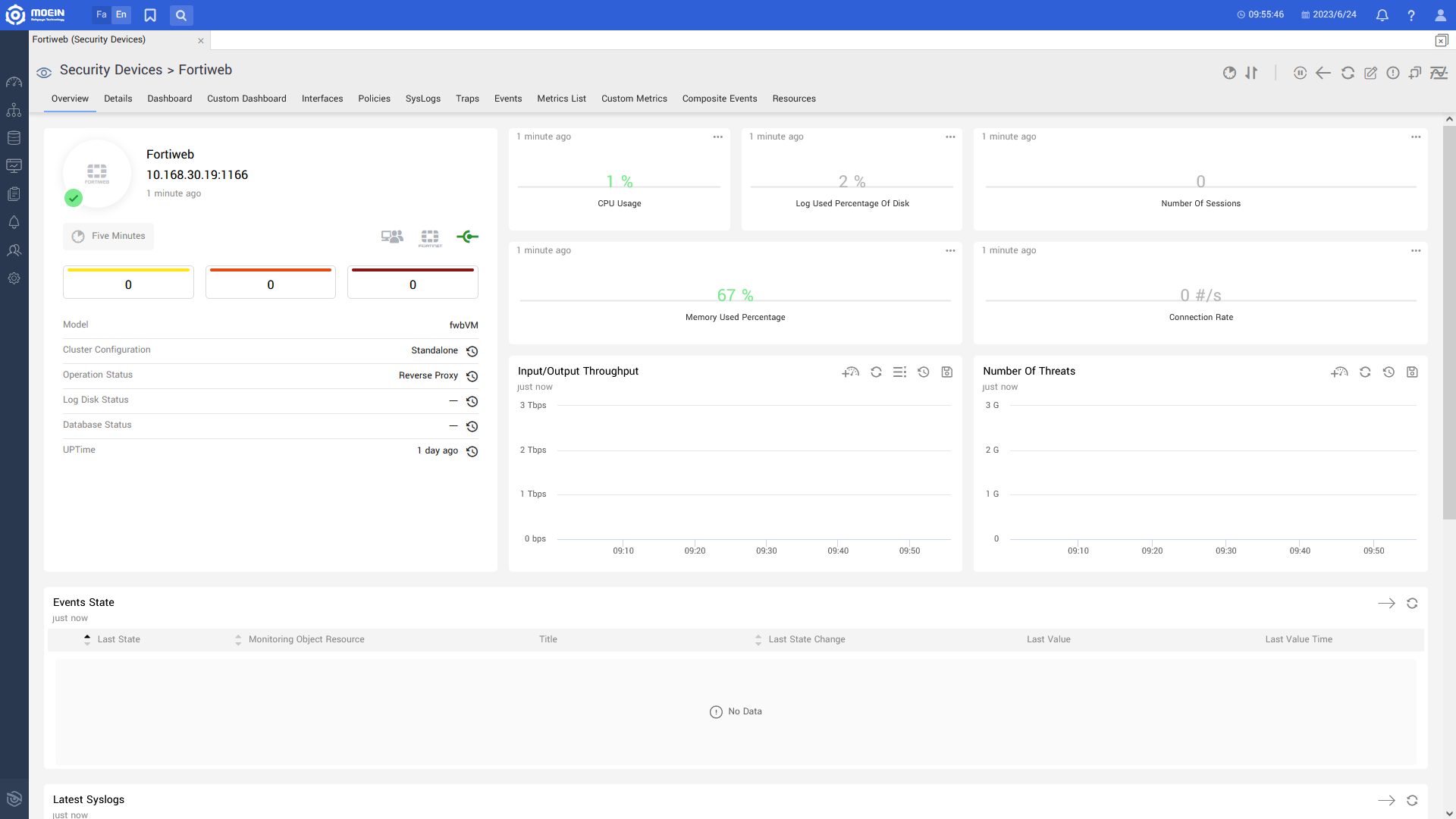
Task: Click the green connection status icon
Action: click(x=468, y=237)
